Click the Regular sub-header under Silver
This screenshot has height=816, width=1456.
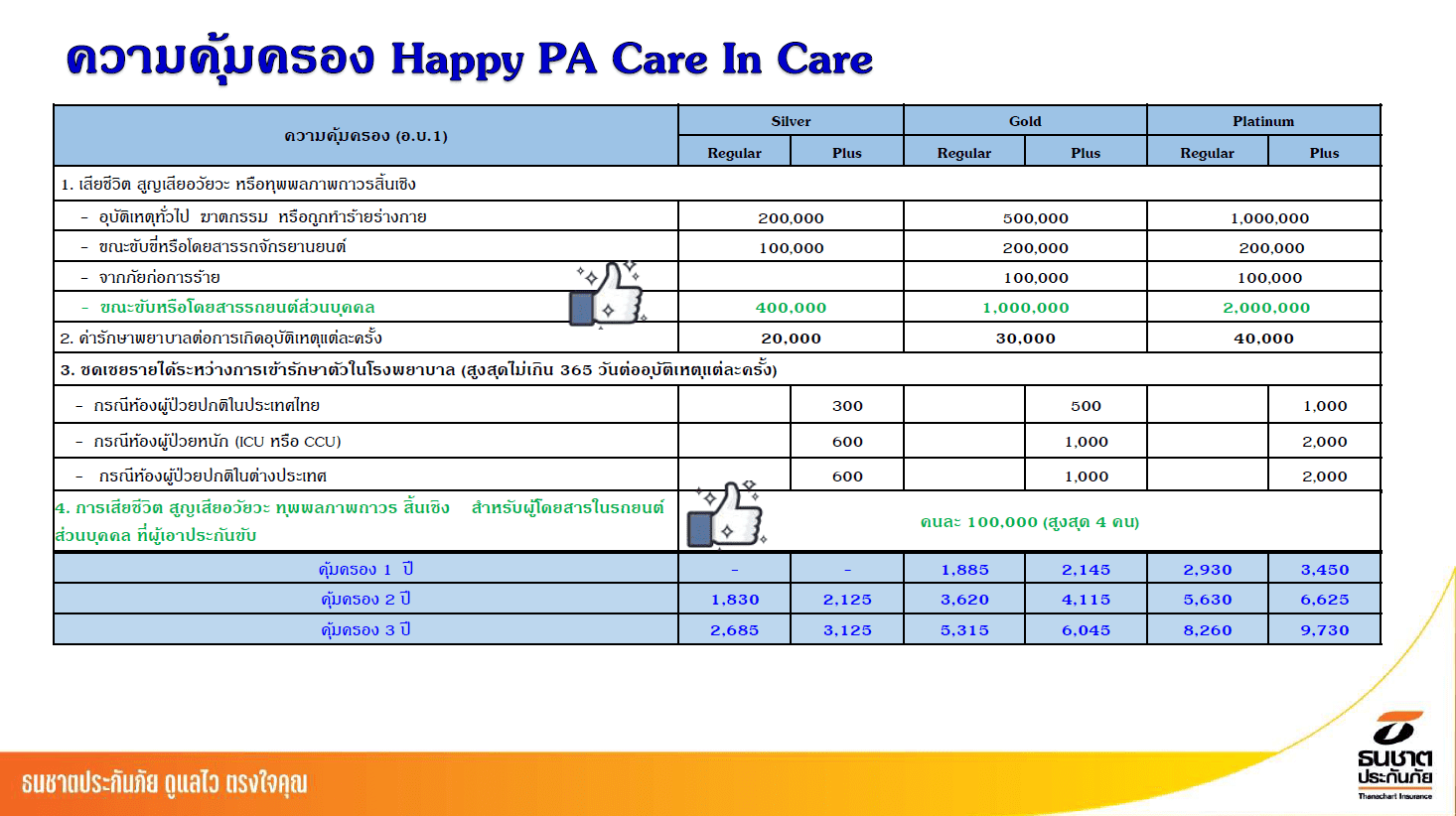(734, 153)
